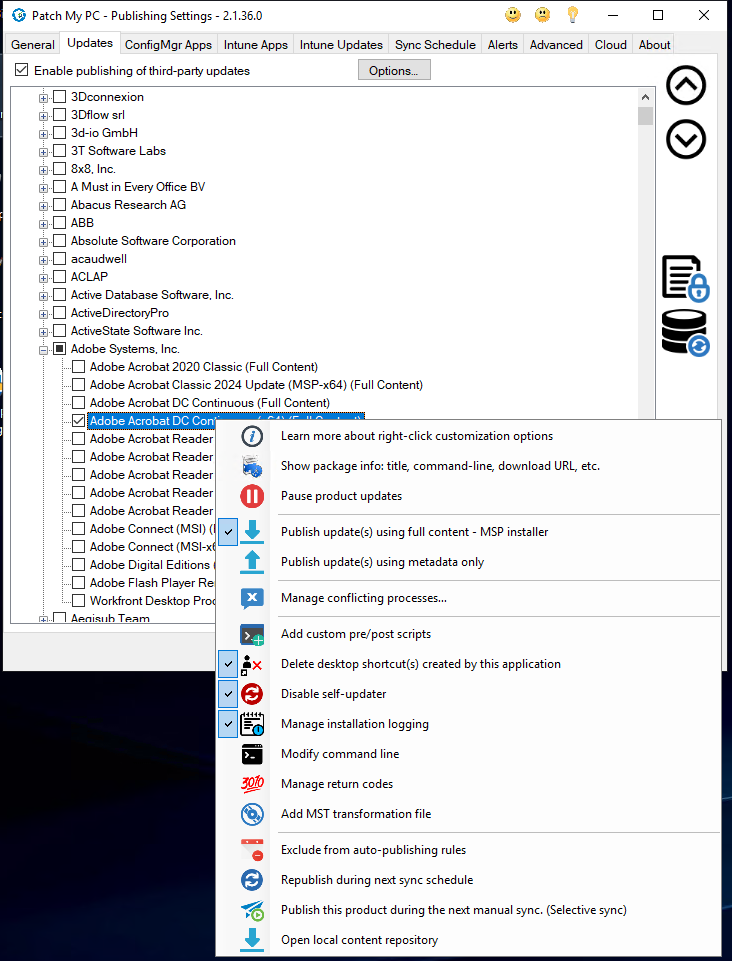Expand the ActiveState Software Inc. node
Viewport: 732px width, 961px height.
click(x=44, y=331)
